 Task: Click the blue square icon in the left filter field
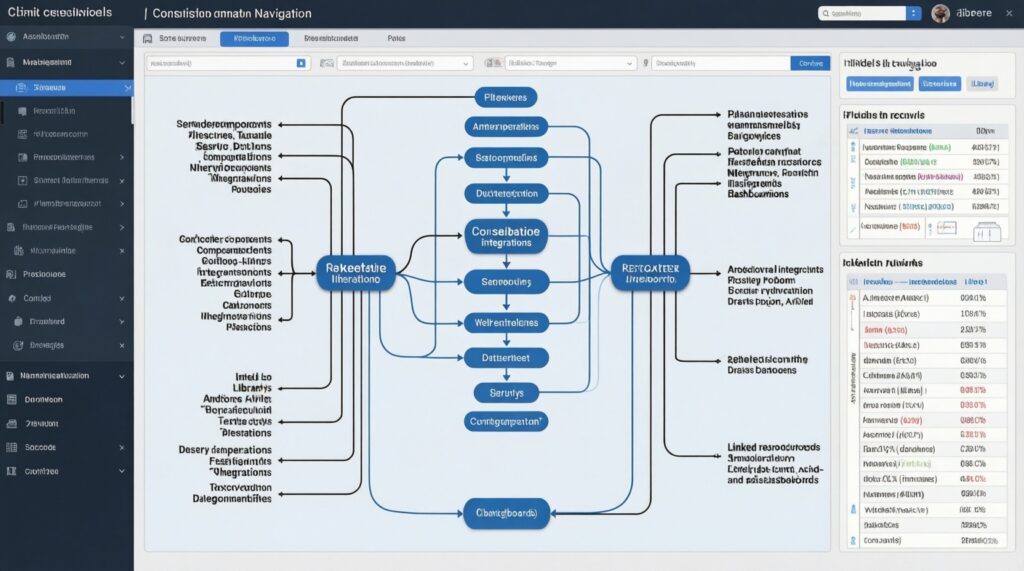(301, 63)
